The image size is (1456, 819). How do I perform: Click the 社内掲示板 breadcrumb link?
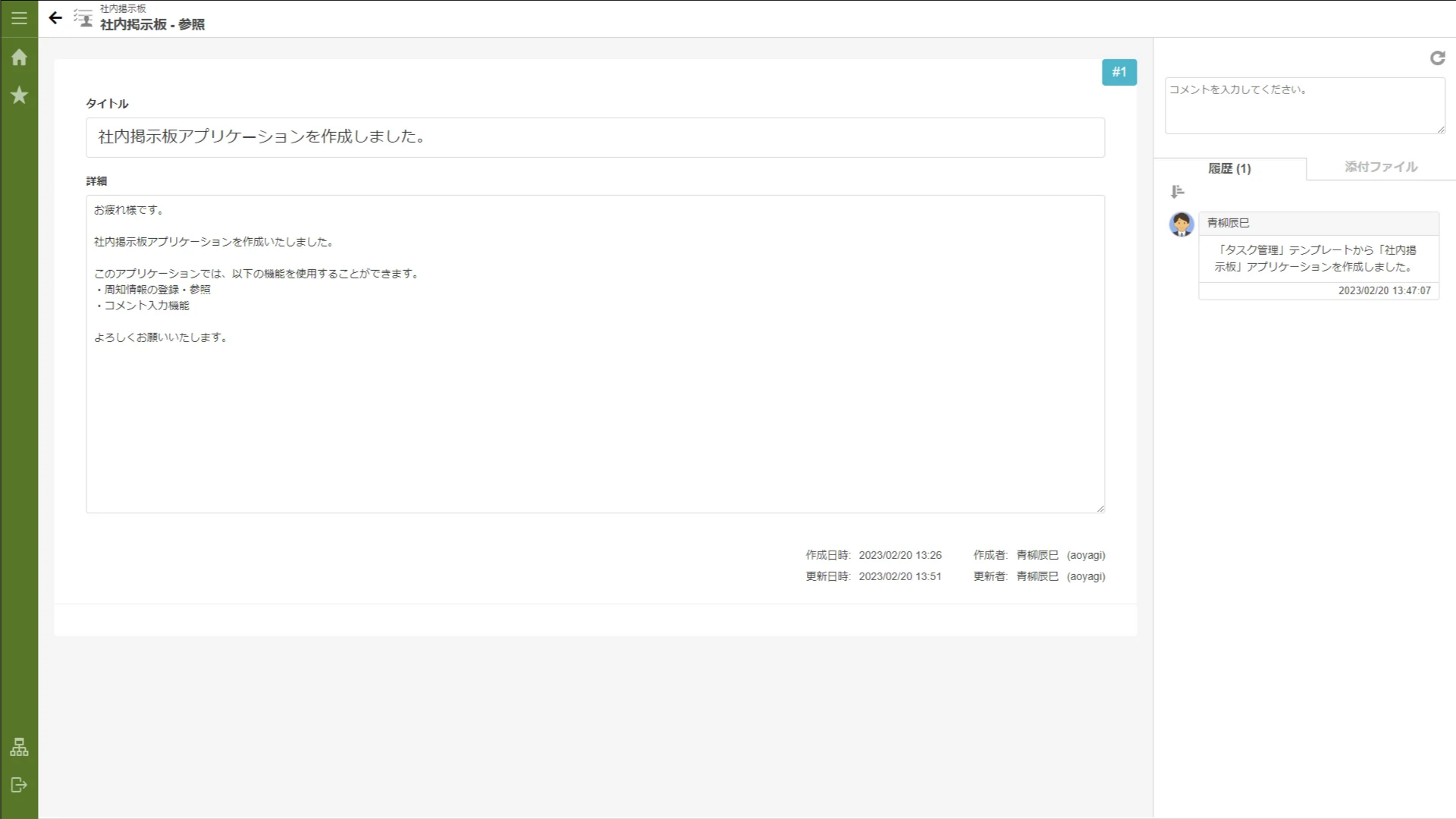[x=123, y=8]
